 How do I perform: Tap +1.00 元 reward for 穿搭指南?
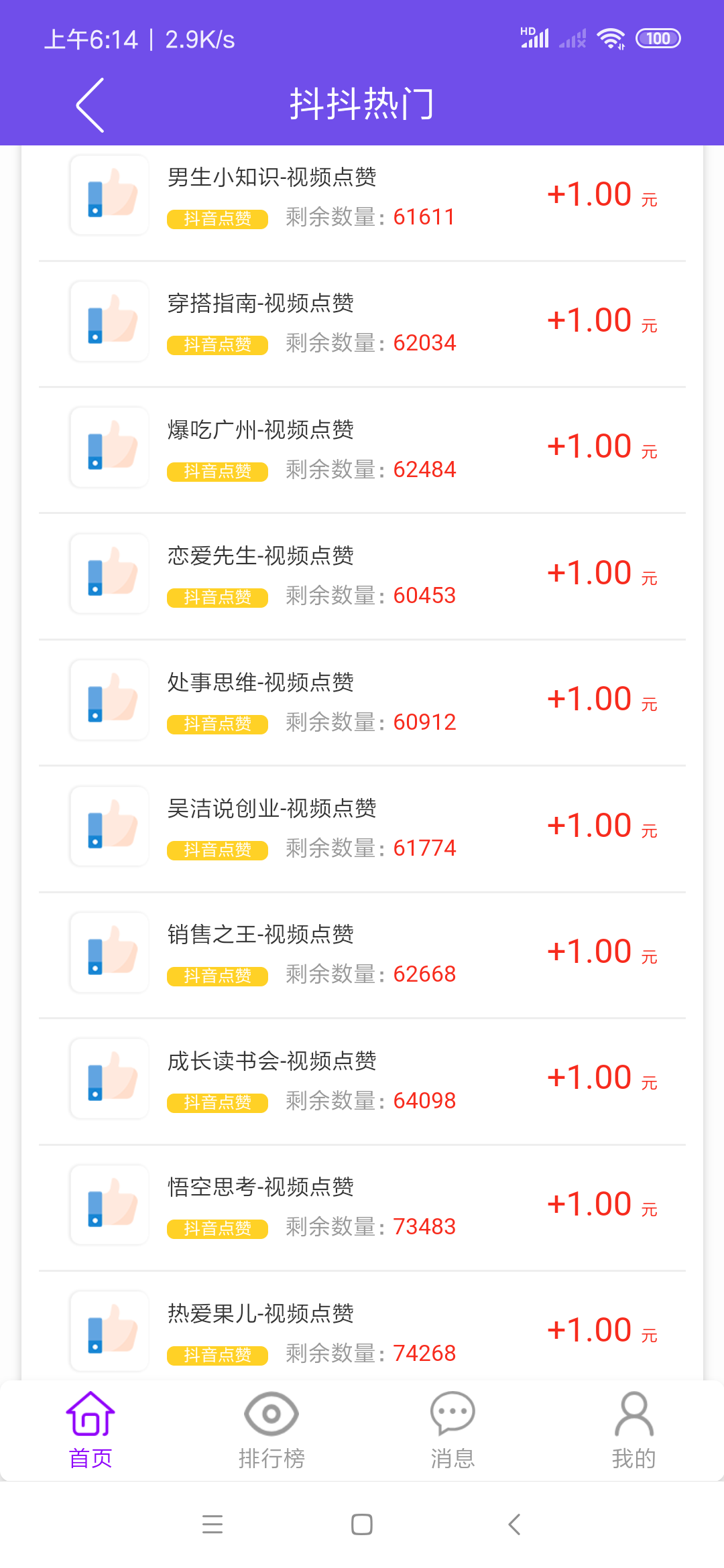601,321
